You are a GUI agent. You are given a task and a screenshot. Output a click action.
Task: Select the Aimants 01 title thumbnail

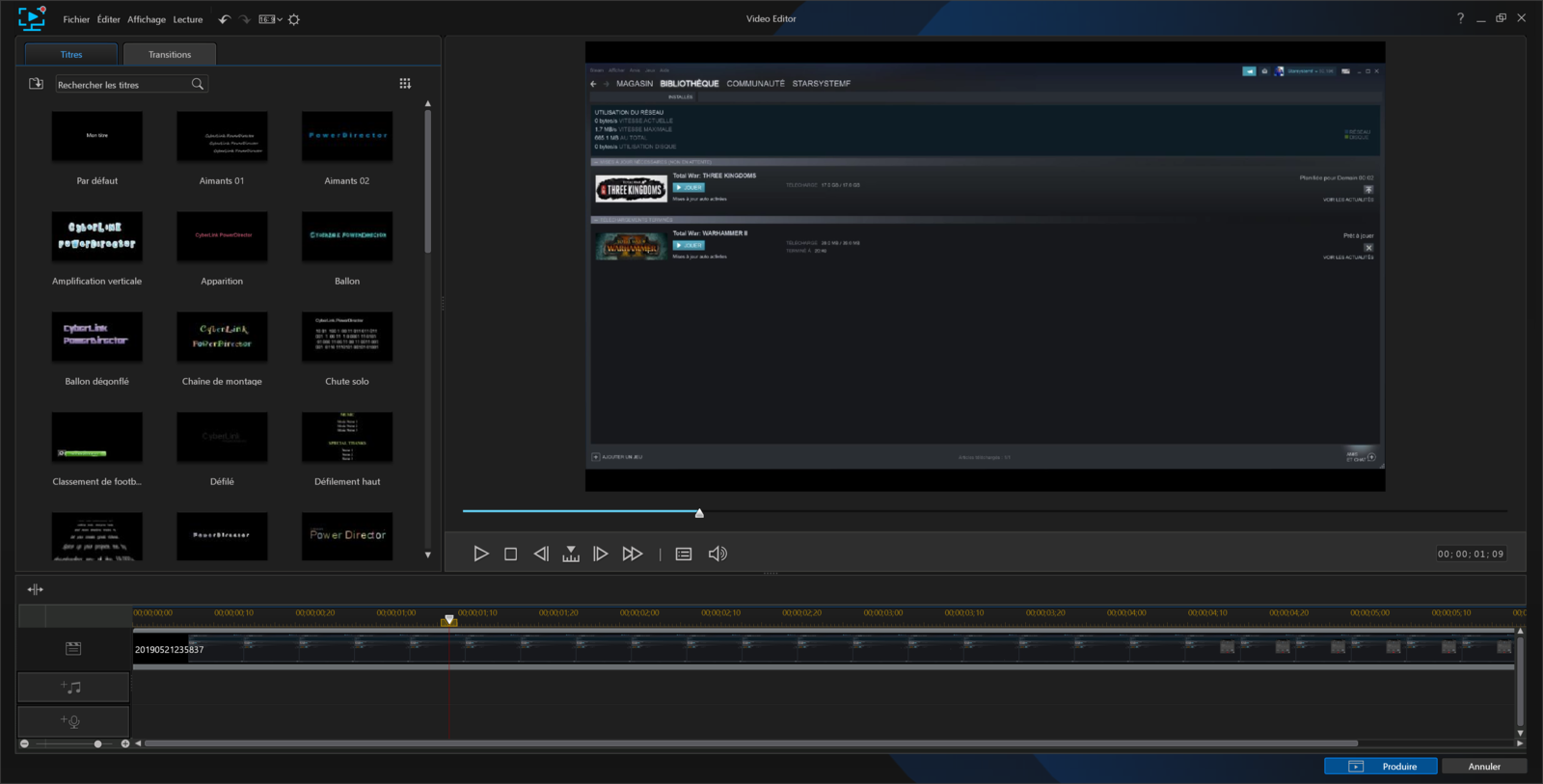(222, 136)
